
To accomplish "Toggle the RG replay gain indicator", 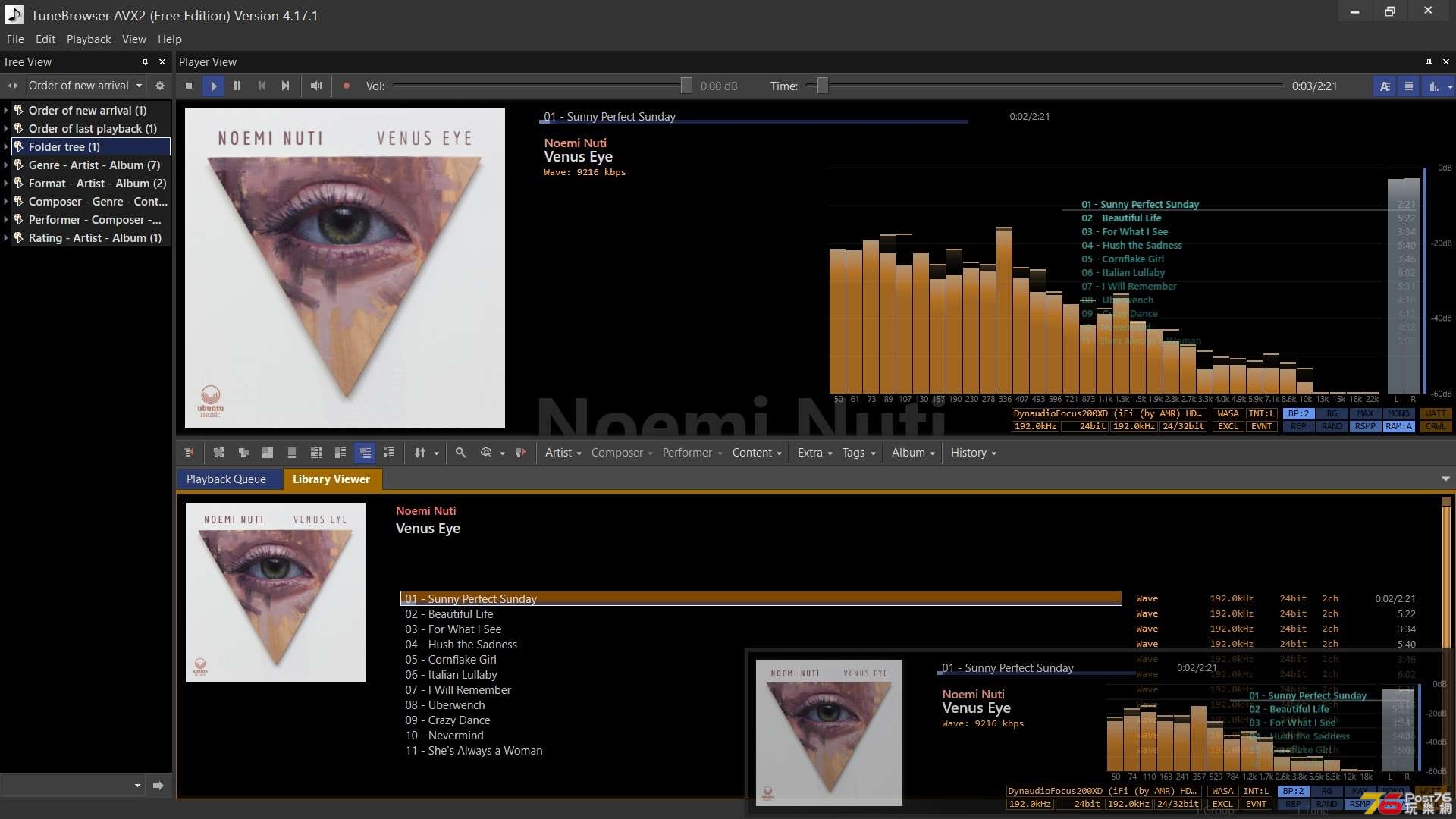I will (x=1332, y=413).
